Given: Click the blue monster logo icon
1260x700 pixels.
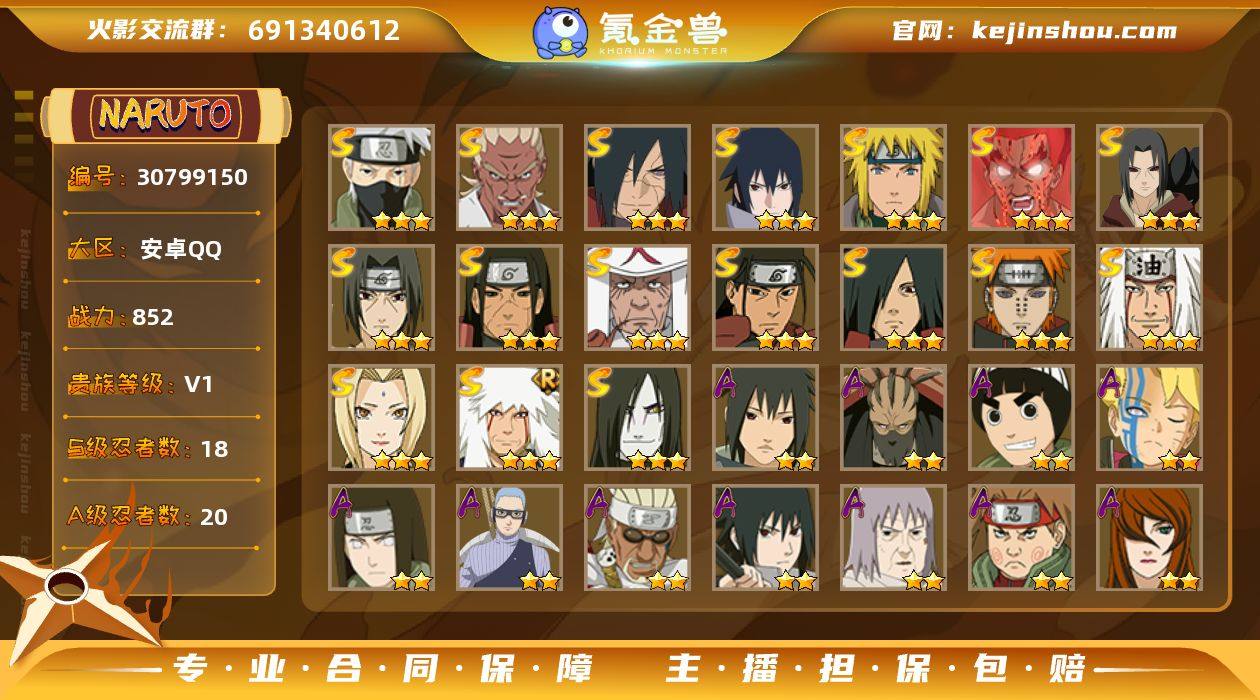Looking at the screenshot, I should click(x=560, y=32).
